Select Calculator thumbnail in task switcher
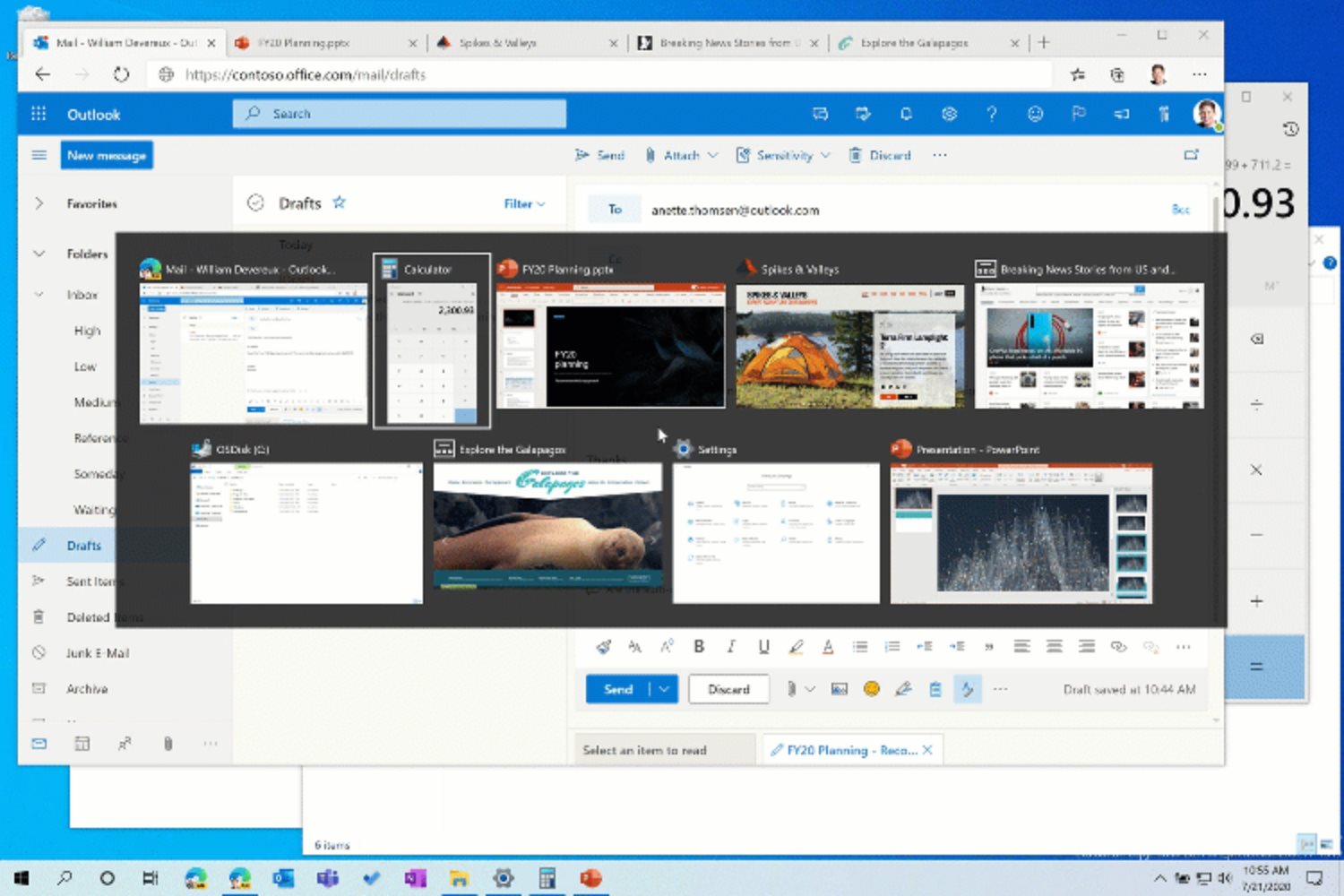 (x=432, y=341)
